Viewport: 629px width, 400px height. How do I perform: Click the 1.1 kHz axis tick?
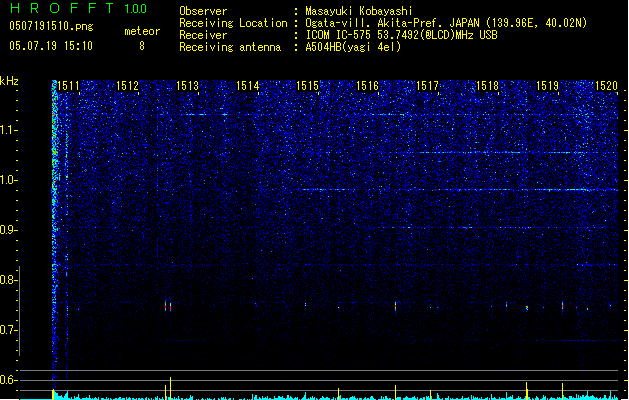(x=8, y=130)
